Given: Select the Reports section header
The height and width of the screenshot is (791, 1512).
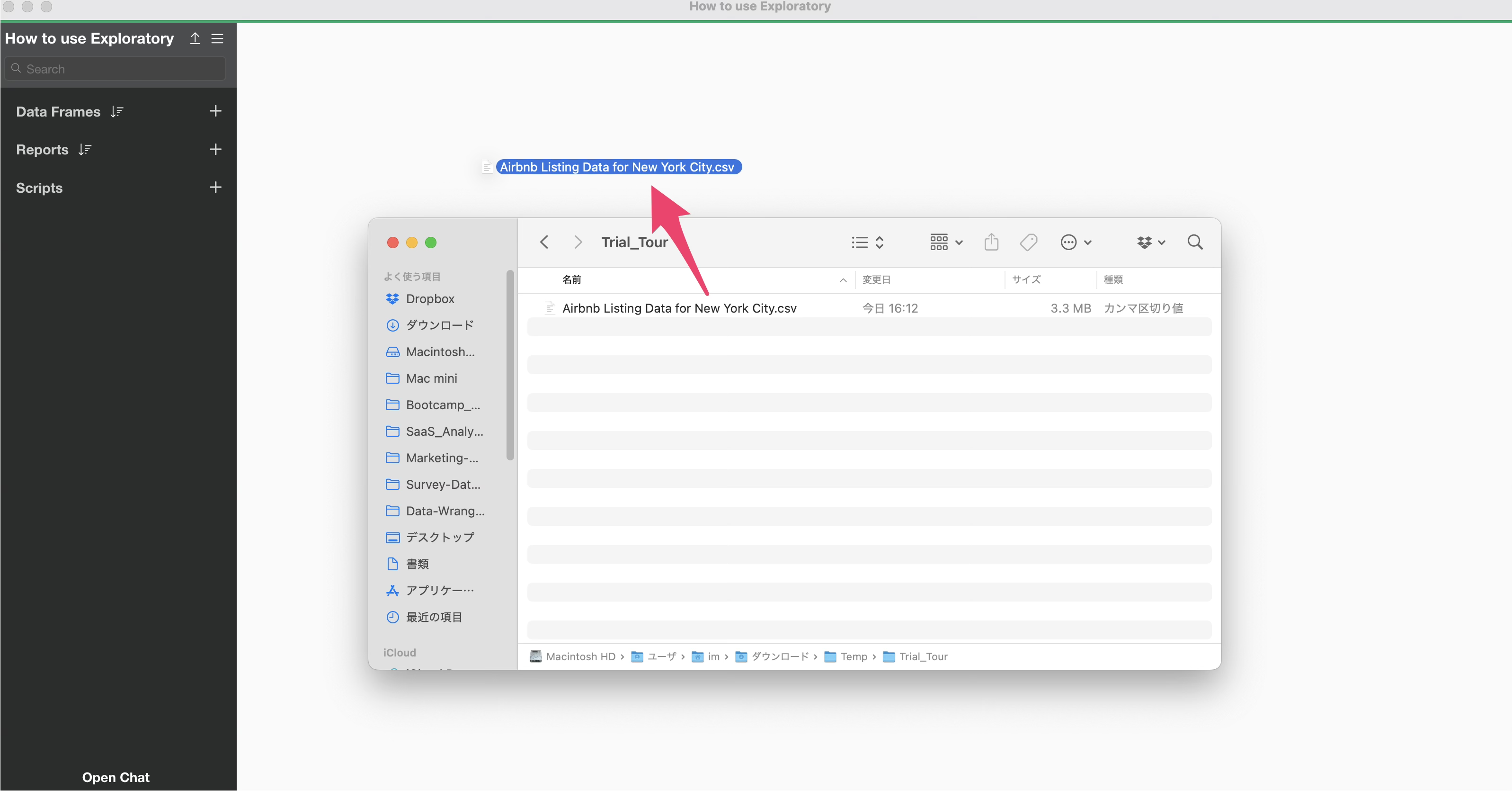Looking at the screenshot, I should [42, 150].
